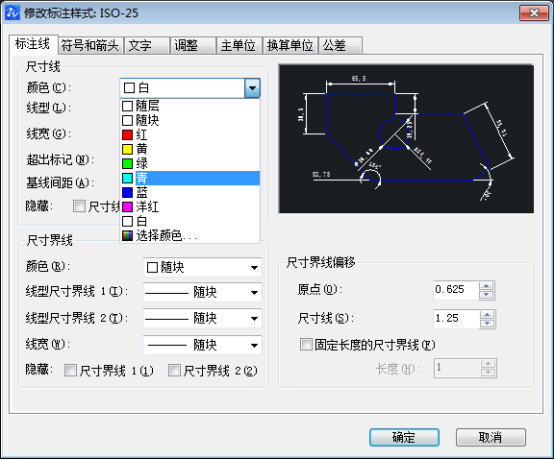Image resolution: width=554 pixels, height=460 pixels.
Task: Switch to the 符号和箭头 tab
Action: 90,46
